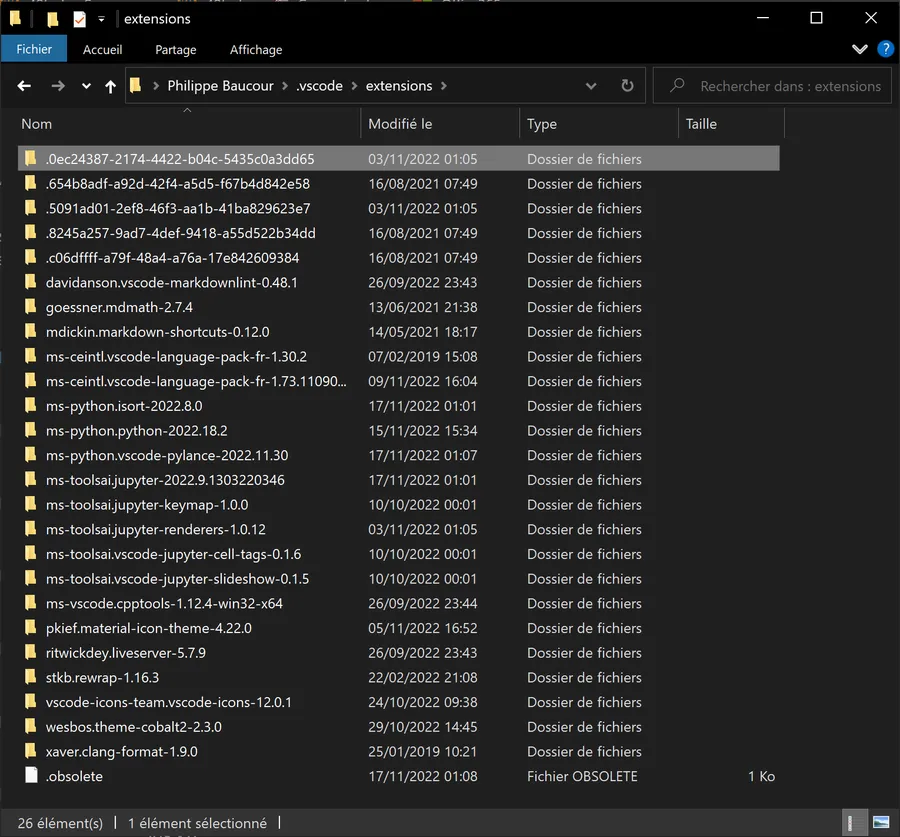This screenshot has height=837, width=900.
Task: Select the ms-python.isort-2022.8.0 folder
Action: tap(124, 406)
